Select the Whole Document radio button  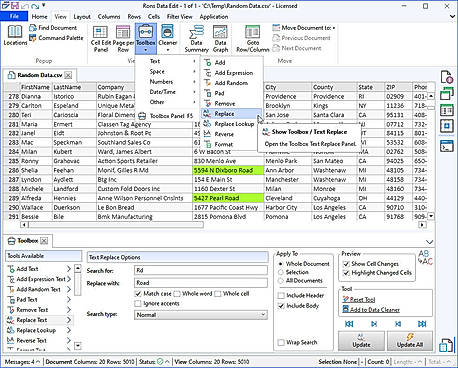pyautogui.click(x=281, y=264)
